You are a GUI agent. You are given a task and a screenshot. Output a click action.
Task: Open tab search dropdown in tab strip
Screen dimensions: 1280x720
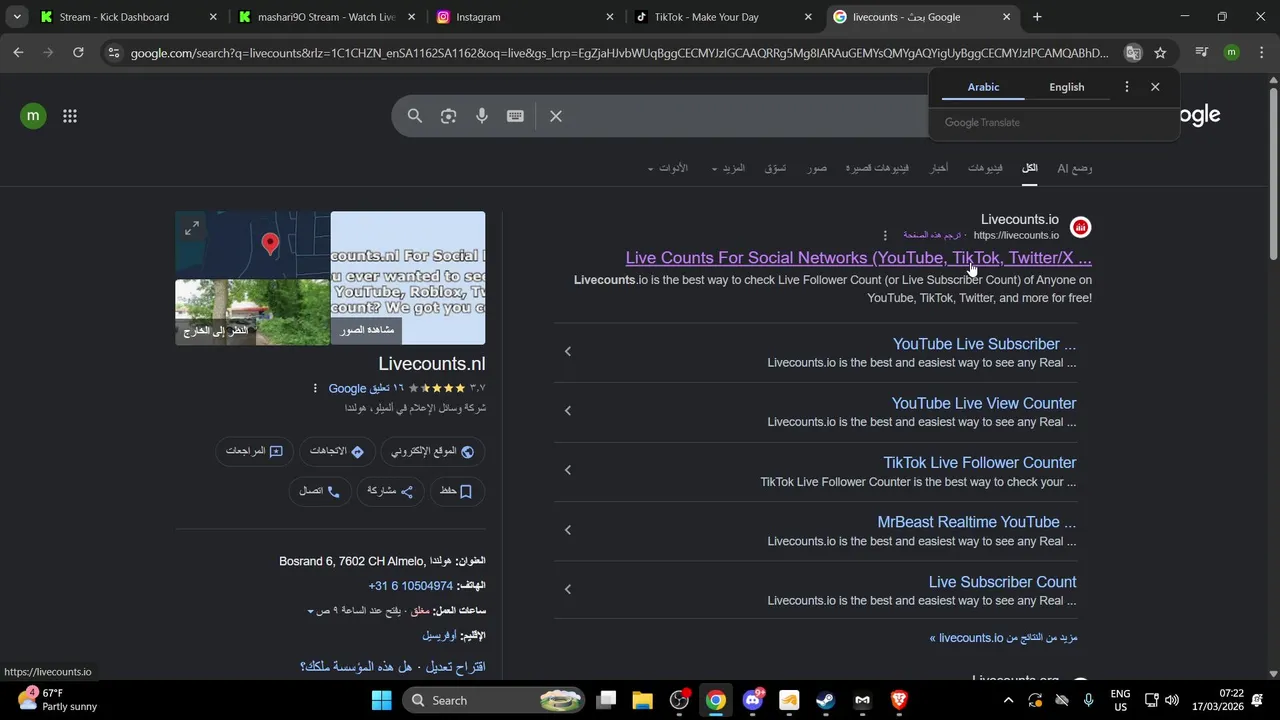pos(17,17)
